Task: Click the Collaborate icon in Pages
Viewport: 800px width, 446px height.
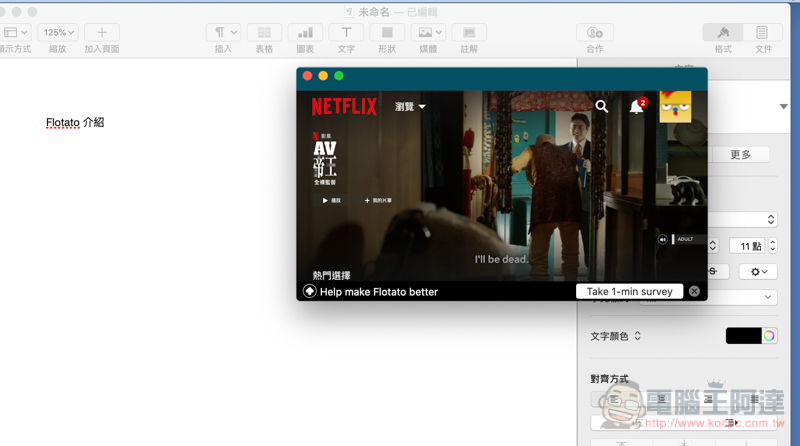Action: (595, 32)
